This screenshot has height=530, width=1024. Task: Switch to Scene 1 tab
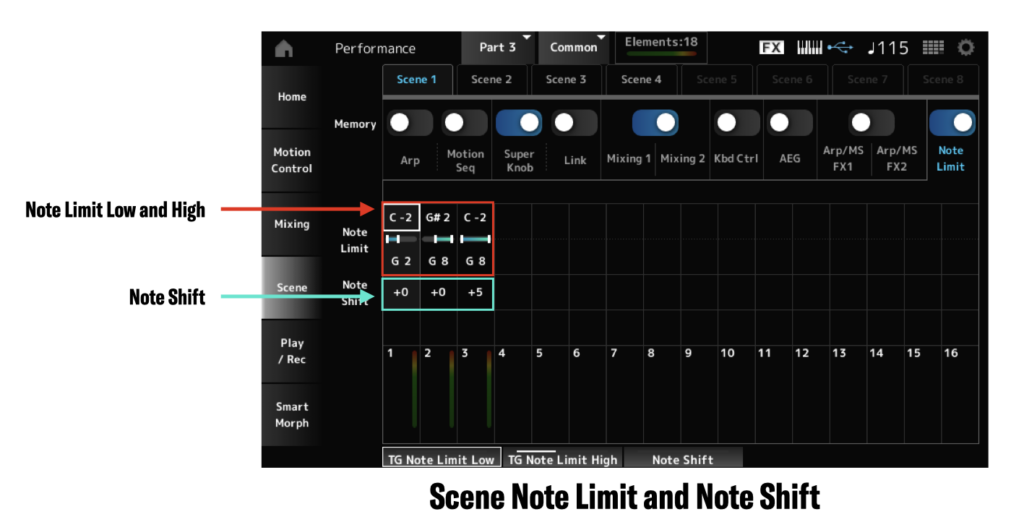click(417, 80)
